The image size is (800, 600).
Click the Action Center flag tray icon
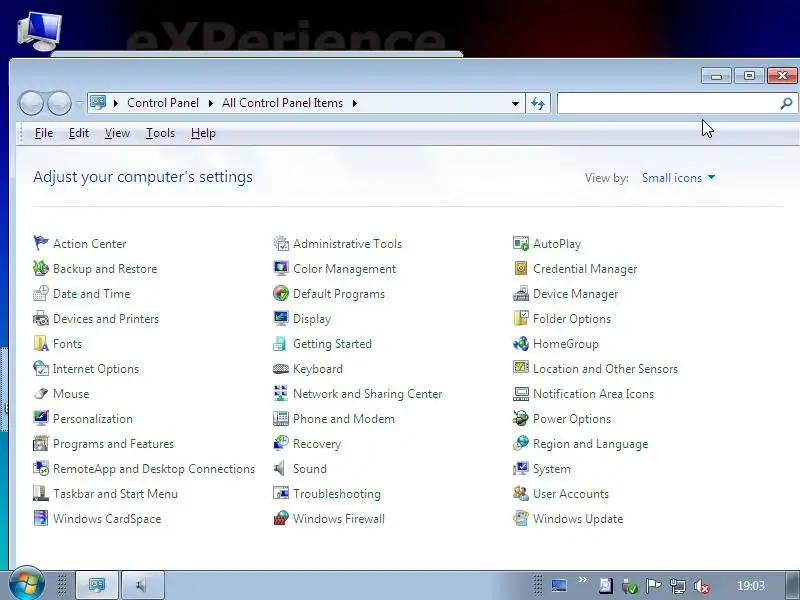pos(653,586)
